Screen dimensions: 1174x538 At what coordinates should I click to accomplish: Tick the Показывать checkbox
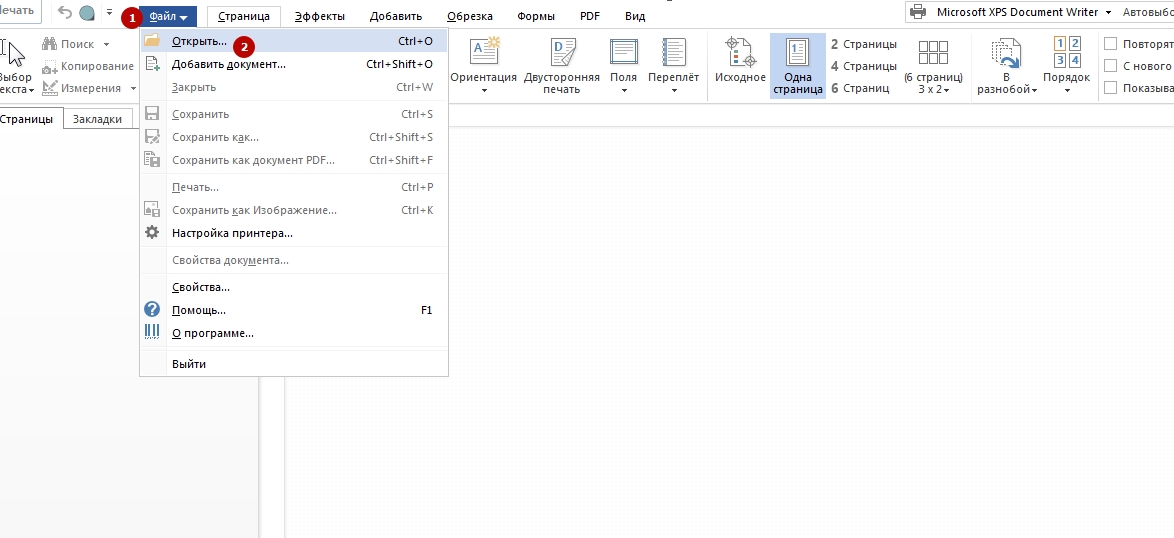[x=1110, y=88]
